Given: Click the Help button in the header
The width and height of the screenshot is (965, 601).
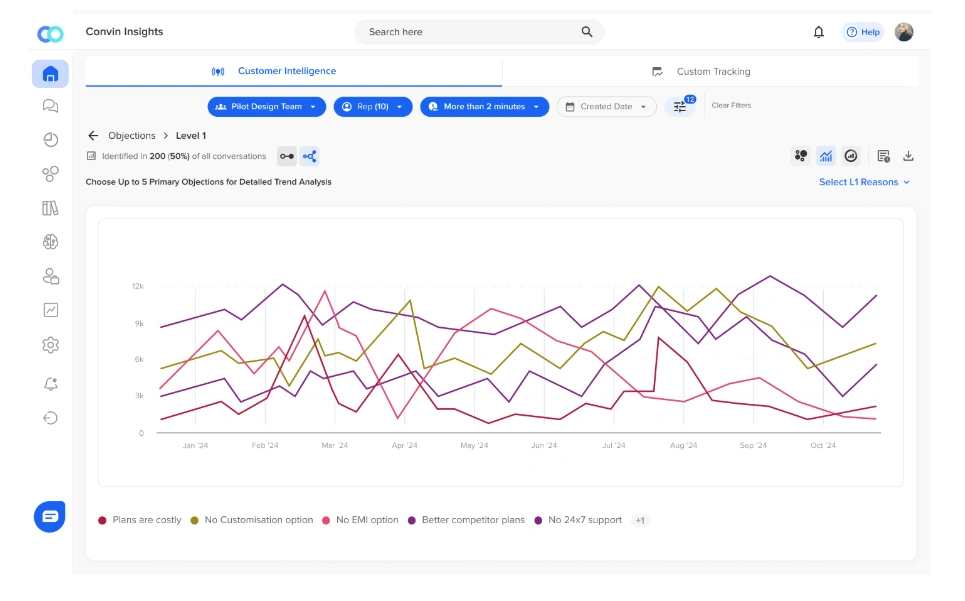Looking at the screenshot, I should pyautogui.click(x=862, y=31).
